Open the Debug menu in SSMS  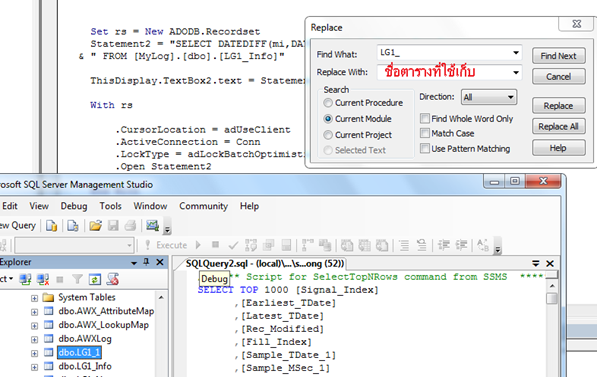click(x=74, y=206)
